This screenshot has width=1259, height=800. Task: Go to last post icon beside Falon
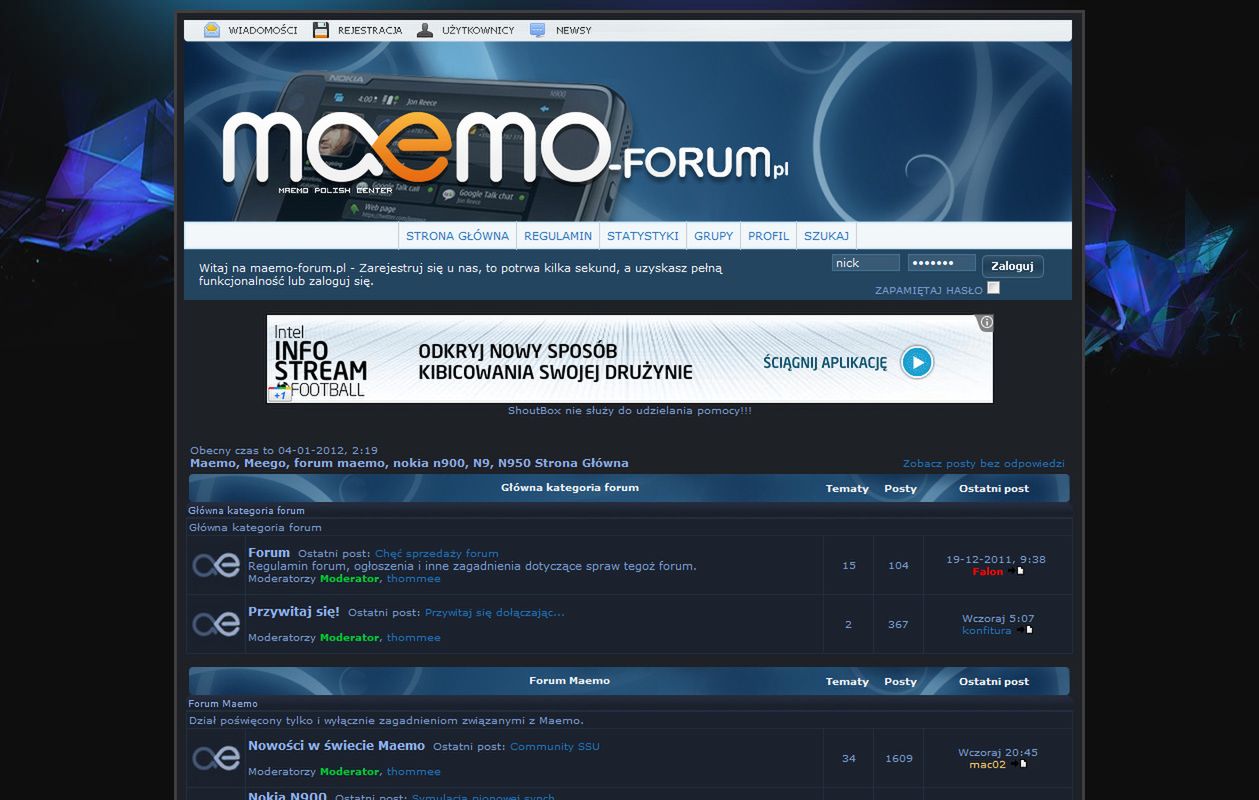[x=1017, y=571]
